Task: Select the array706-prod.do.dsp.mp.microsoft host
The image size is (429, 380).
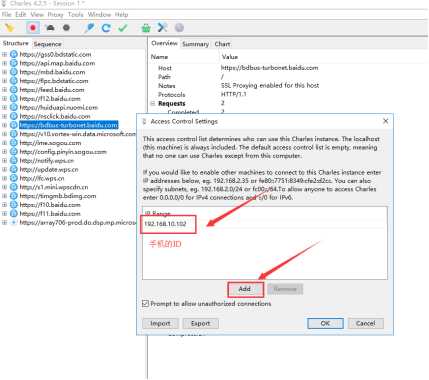Action: pos(78,222)
